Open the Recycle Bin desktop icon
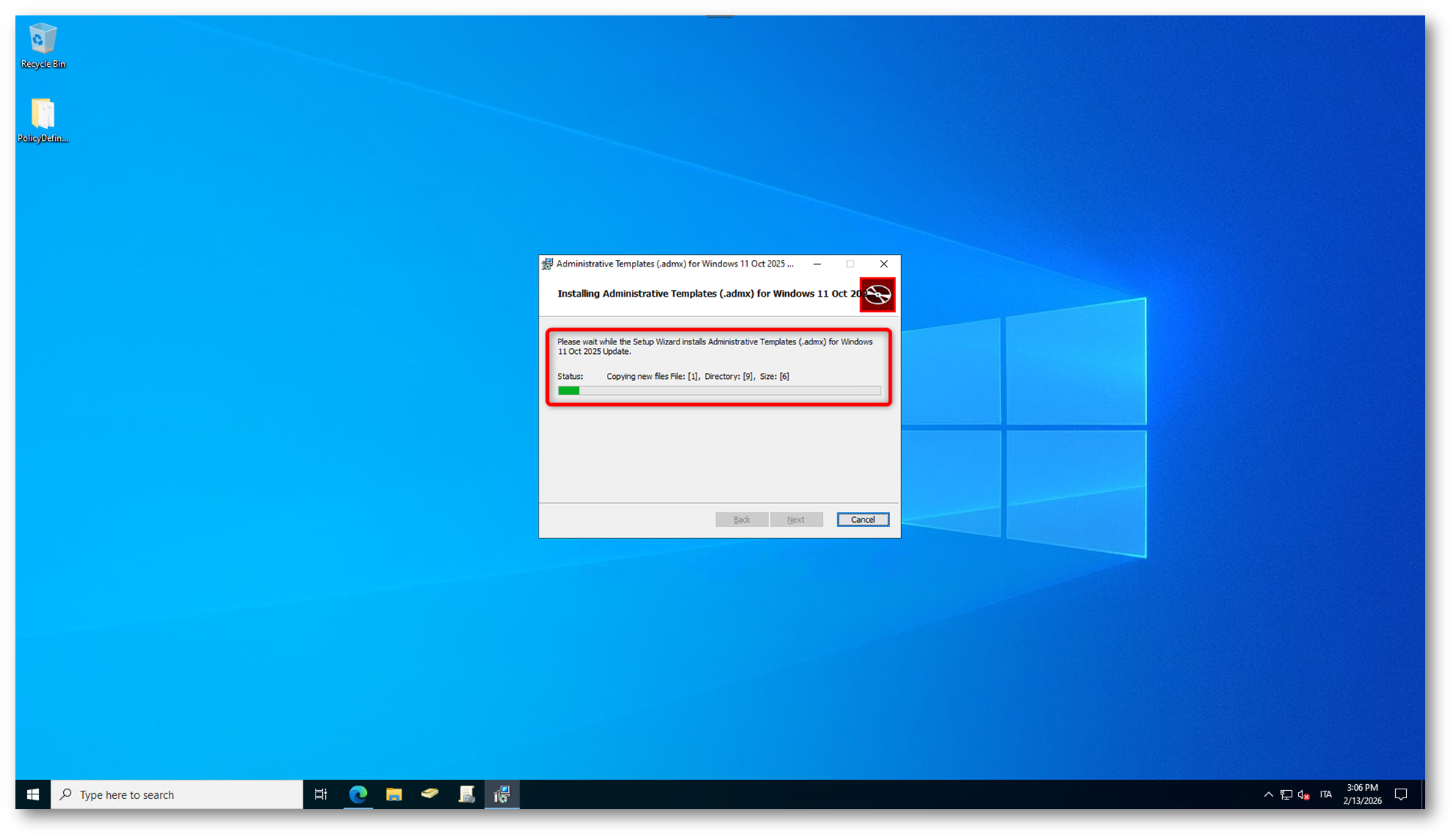 point(43,46)
